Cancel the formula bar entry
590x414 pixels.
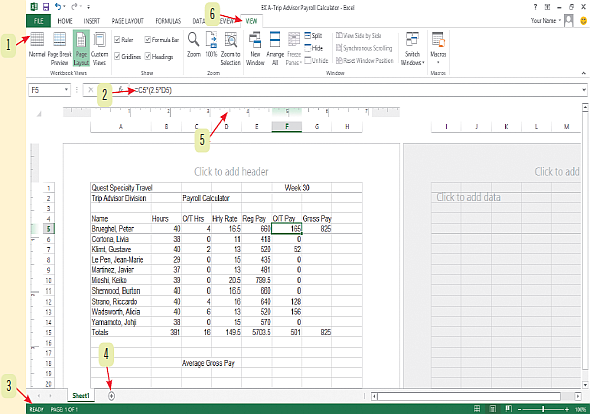[x=91, y=90]
